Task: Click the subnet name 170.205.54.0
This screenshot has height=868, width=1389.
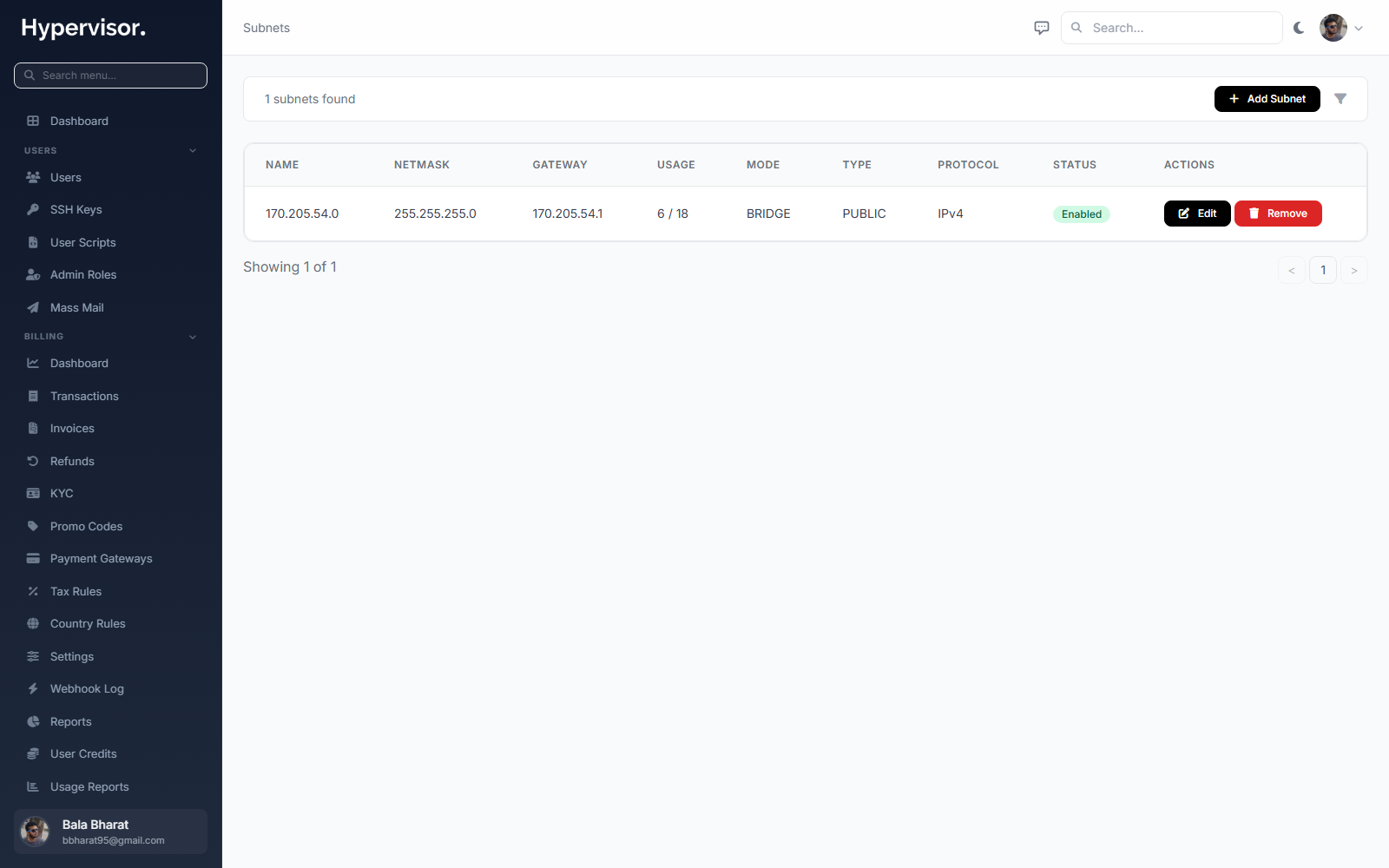Action: 302,214
